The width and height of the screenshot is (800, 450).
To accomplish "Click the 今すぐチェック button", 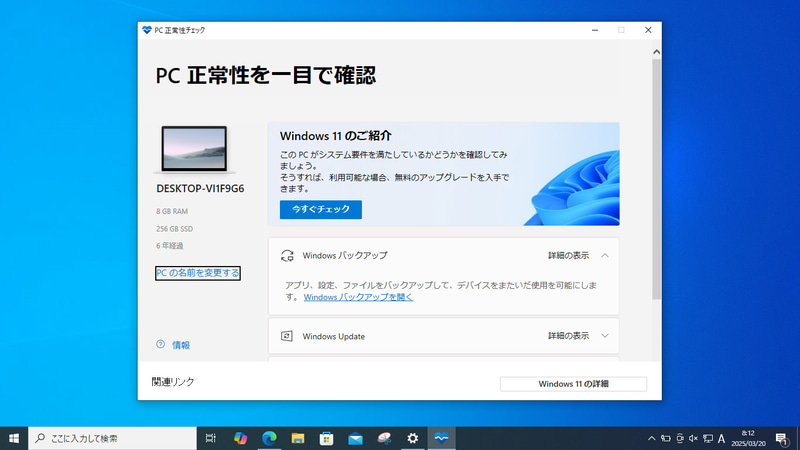I will coord(320,209).
